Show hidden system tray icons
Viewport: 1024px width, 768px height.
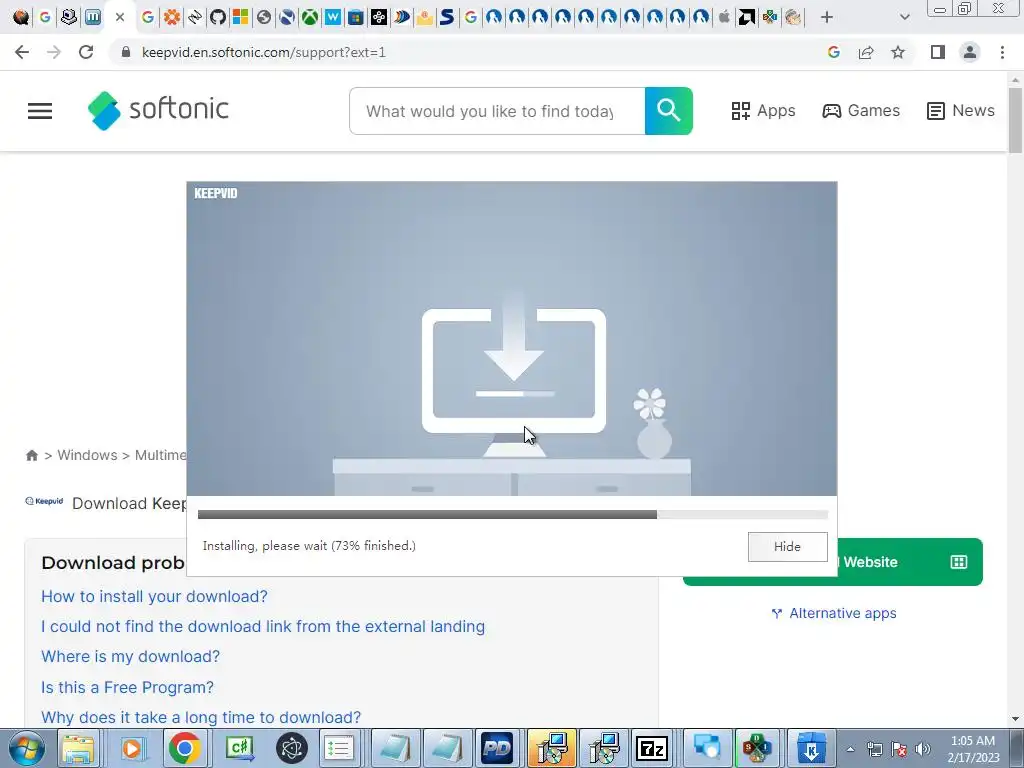pyautogui.click(x=850, y=749)
